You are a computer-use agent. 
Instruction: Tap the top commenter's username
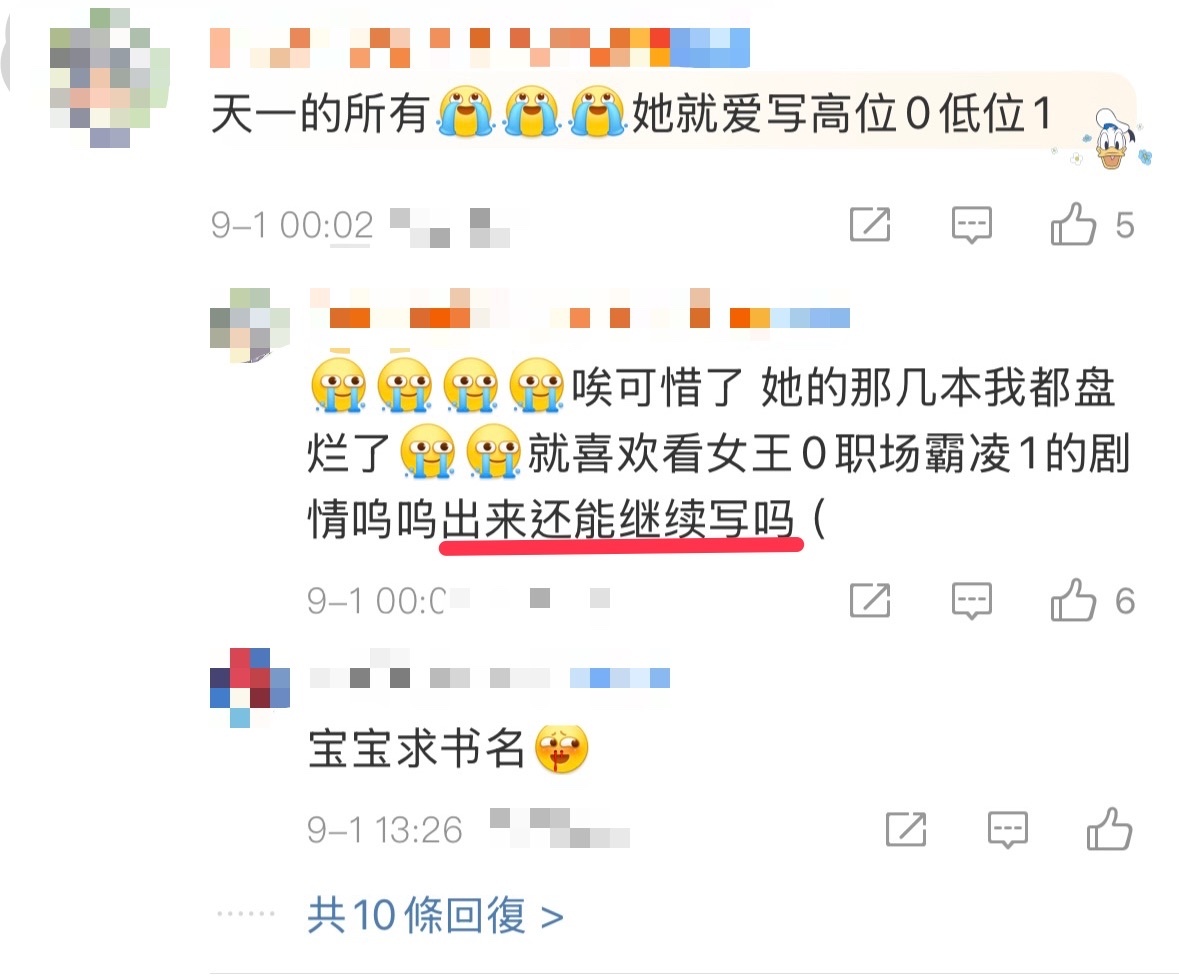[x=480, y=47]
